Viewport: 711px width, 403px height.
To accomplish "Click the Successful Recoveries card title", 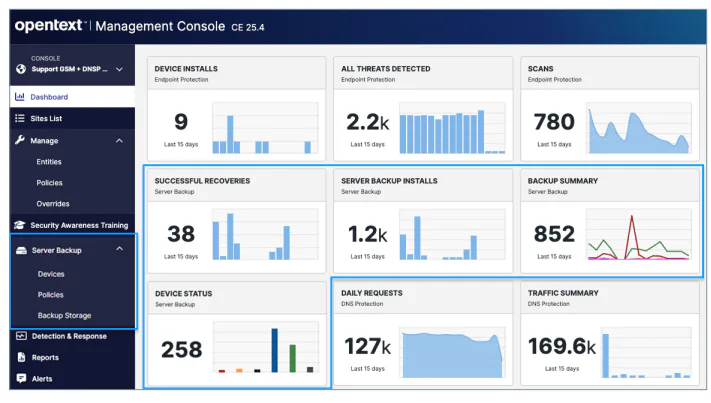I will pyautogui.click(x=202, y=181).
